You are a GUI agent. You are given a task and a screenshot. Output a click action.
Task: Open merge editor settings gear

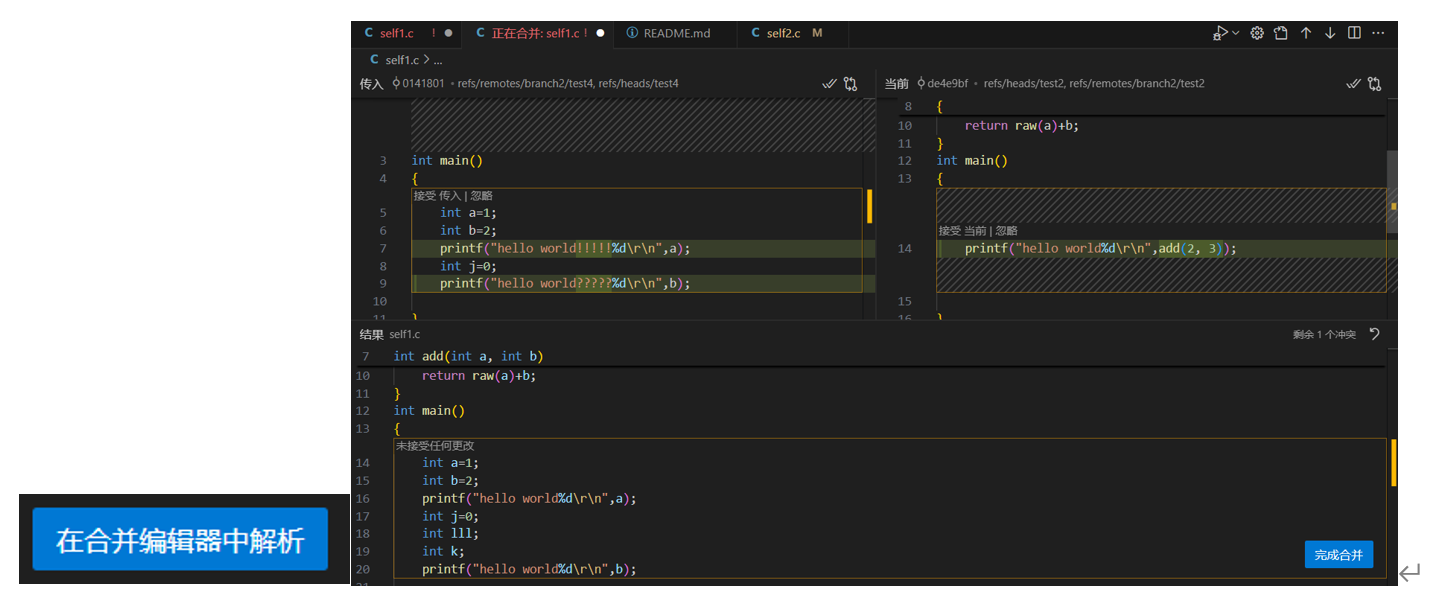pos(1258,33)
